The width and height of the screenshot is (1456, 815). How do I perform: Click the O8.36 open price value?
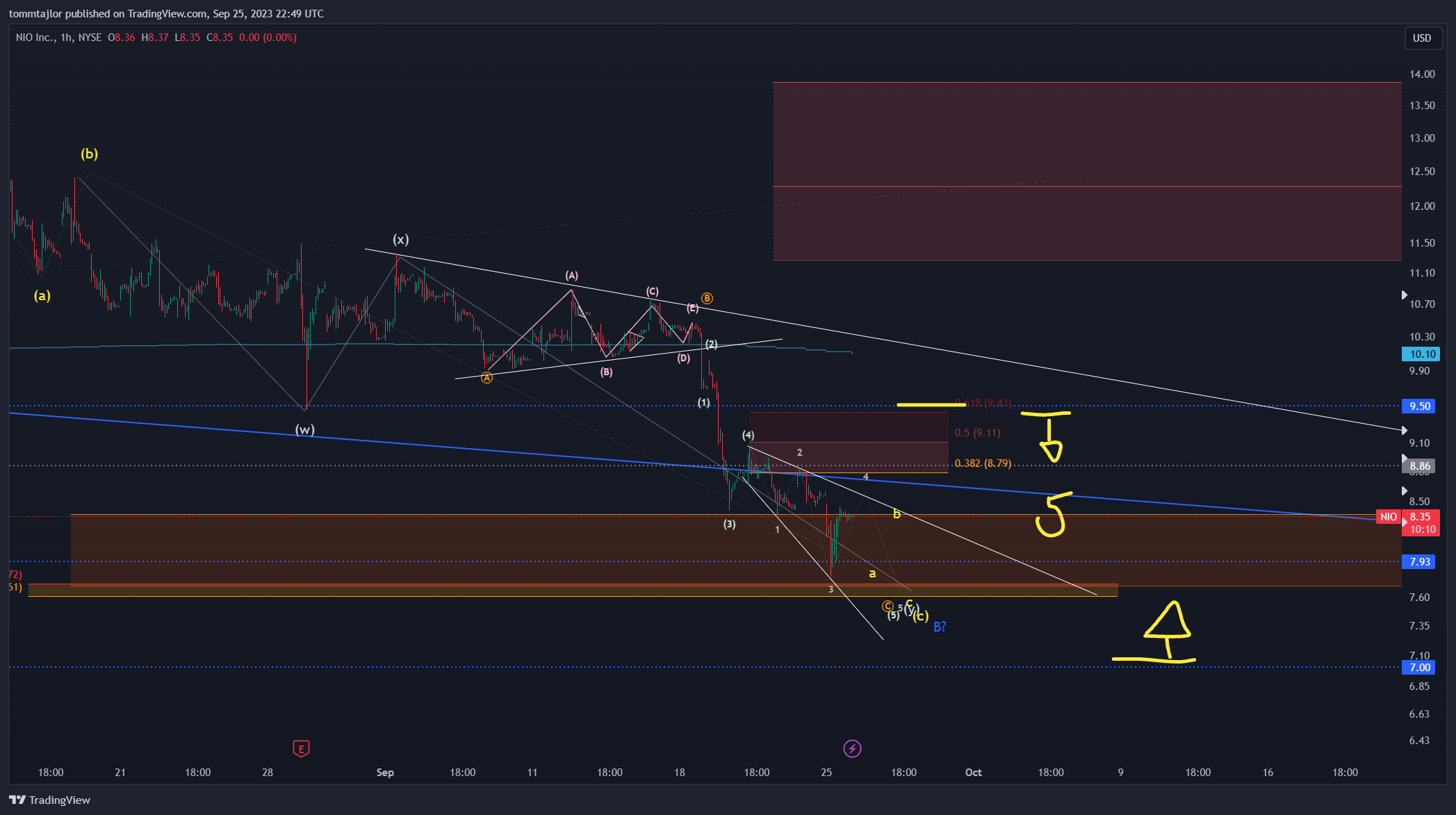[122, 38]
